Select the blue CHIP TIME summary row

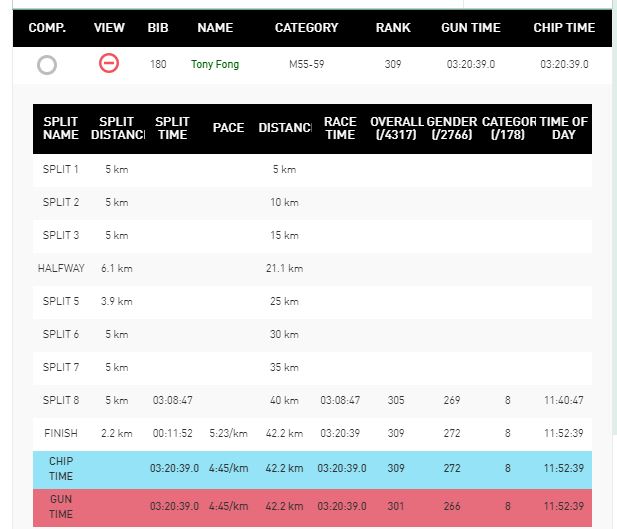tap(312, 469)
